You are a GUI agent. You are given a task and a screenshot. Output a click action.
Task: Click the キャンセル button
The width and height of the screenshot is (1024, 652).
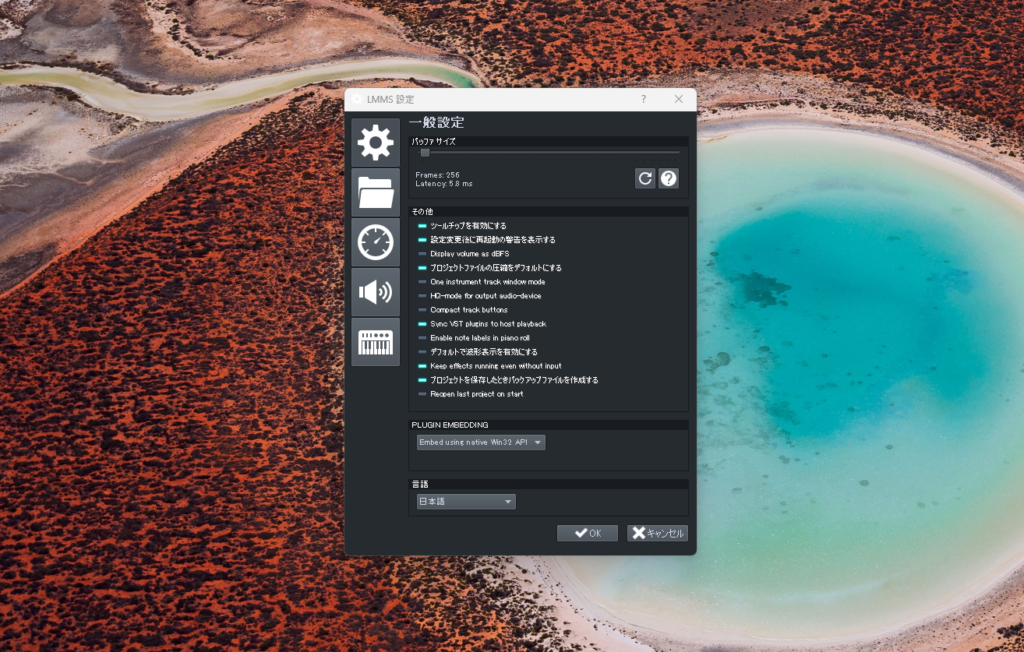click(x=657, y=533)
